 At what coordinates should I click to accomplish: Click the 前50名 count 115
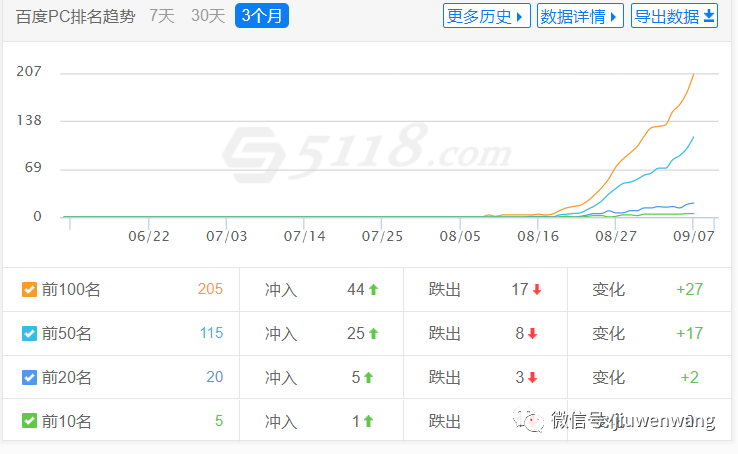[x=211, y=333]
